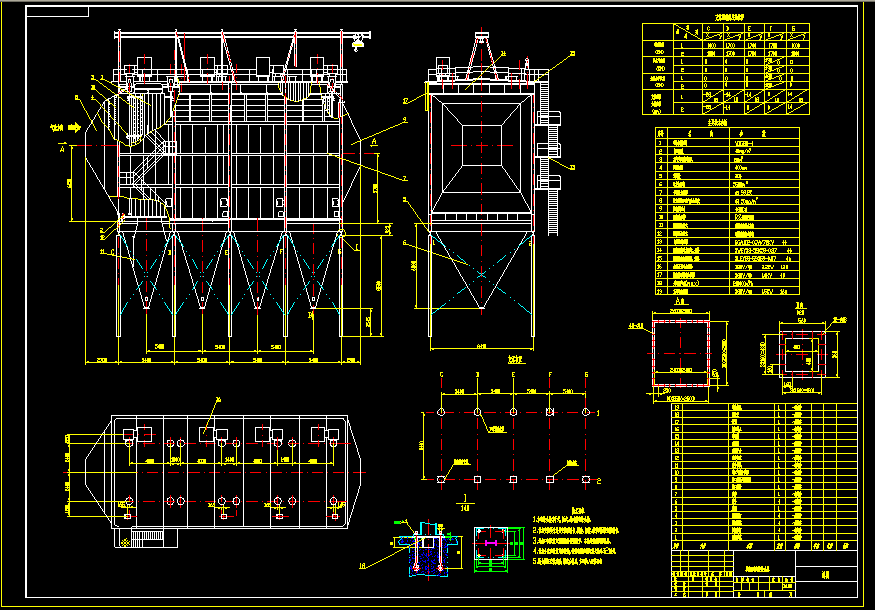Select staircase inside the front elevation
875x610 pixels.
(x=146, y=167)
